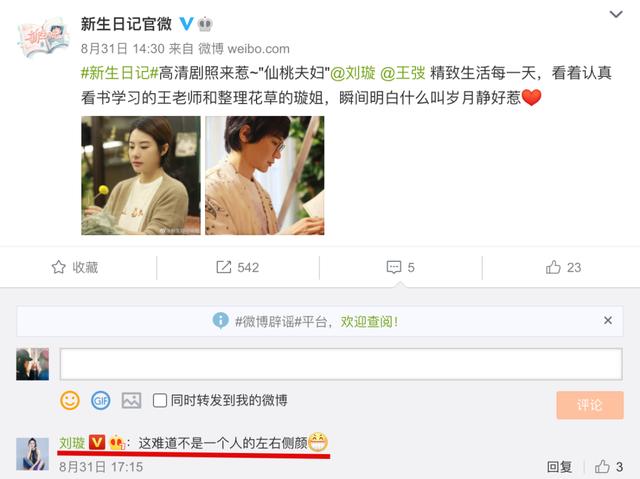Expand the post options chevron menu

click(x=616, y=14)
